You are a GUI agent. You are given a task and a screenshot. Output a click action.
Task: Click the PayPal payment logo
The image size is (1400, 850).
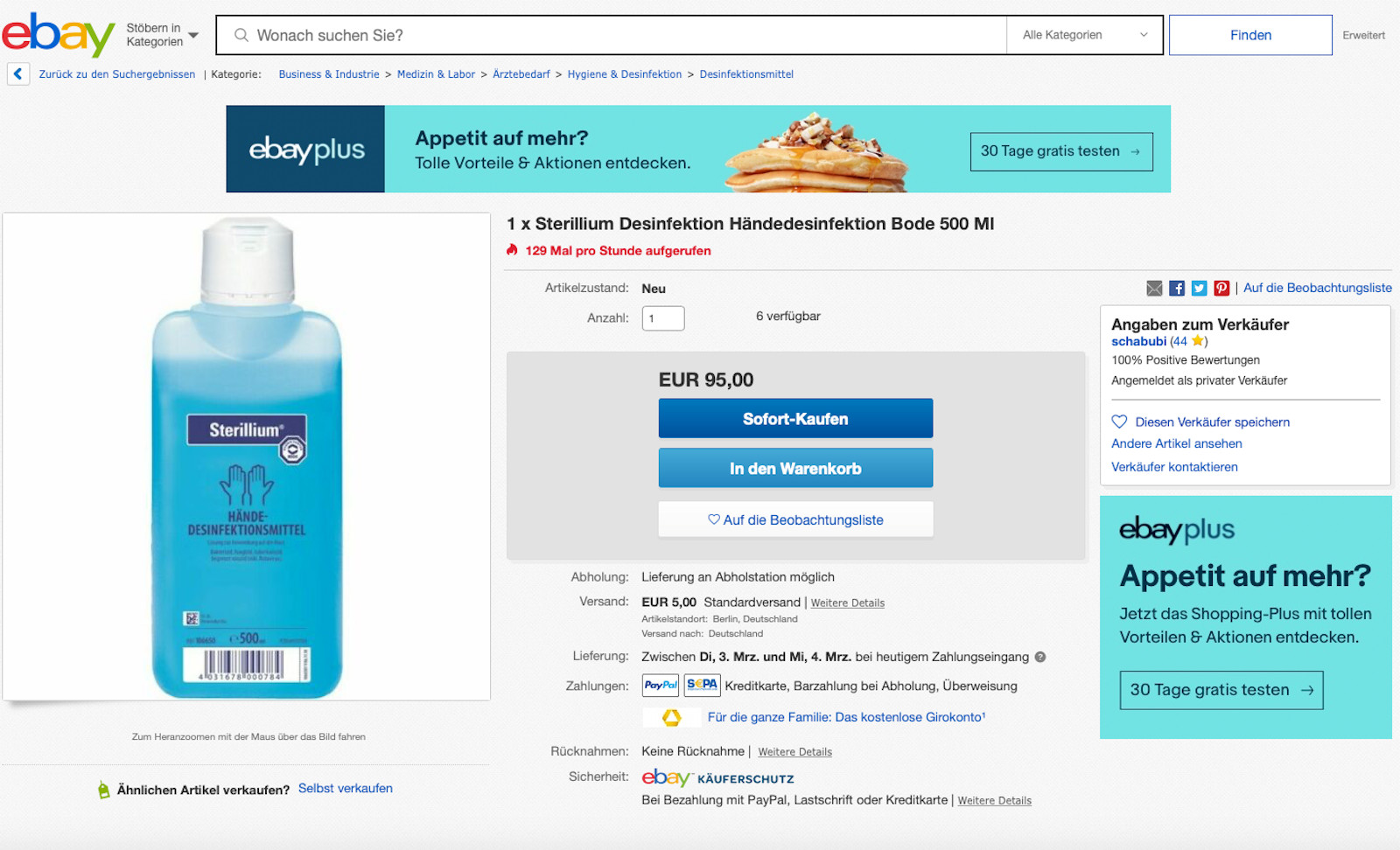tap(660, 686)
